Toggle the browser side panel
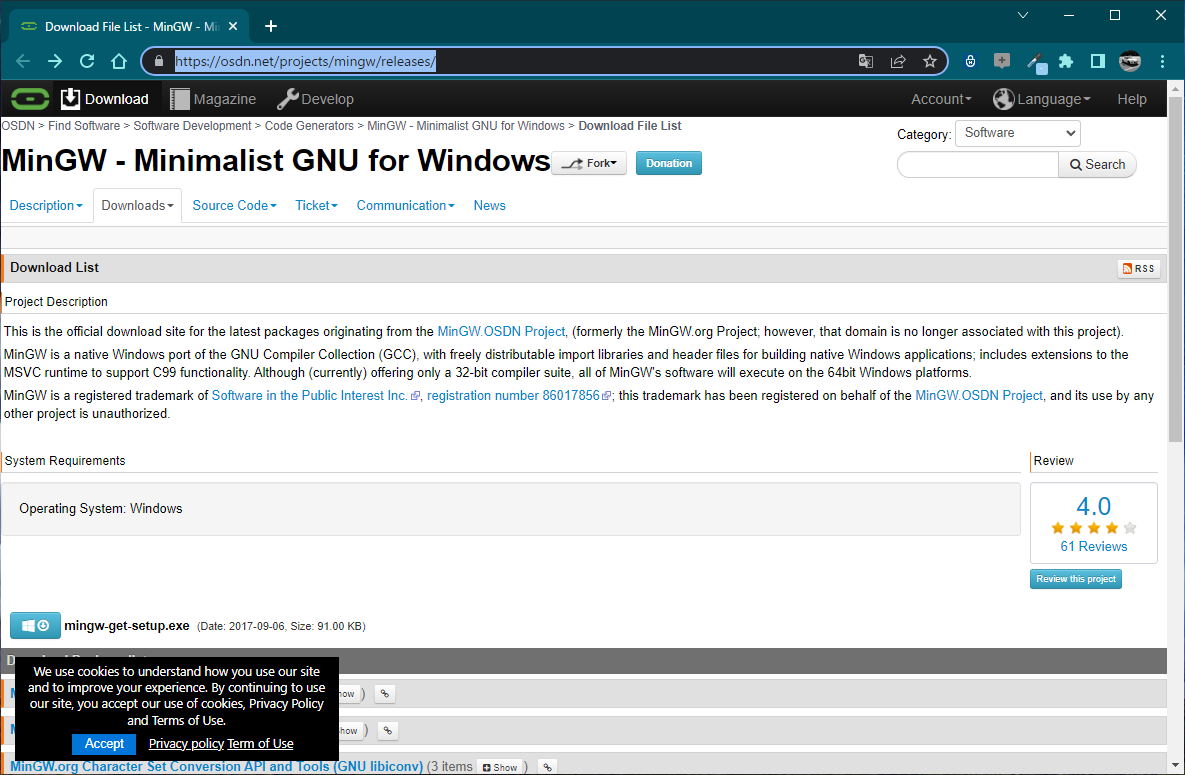This screenshot has height=775, width=1185. coord(1098,61)
